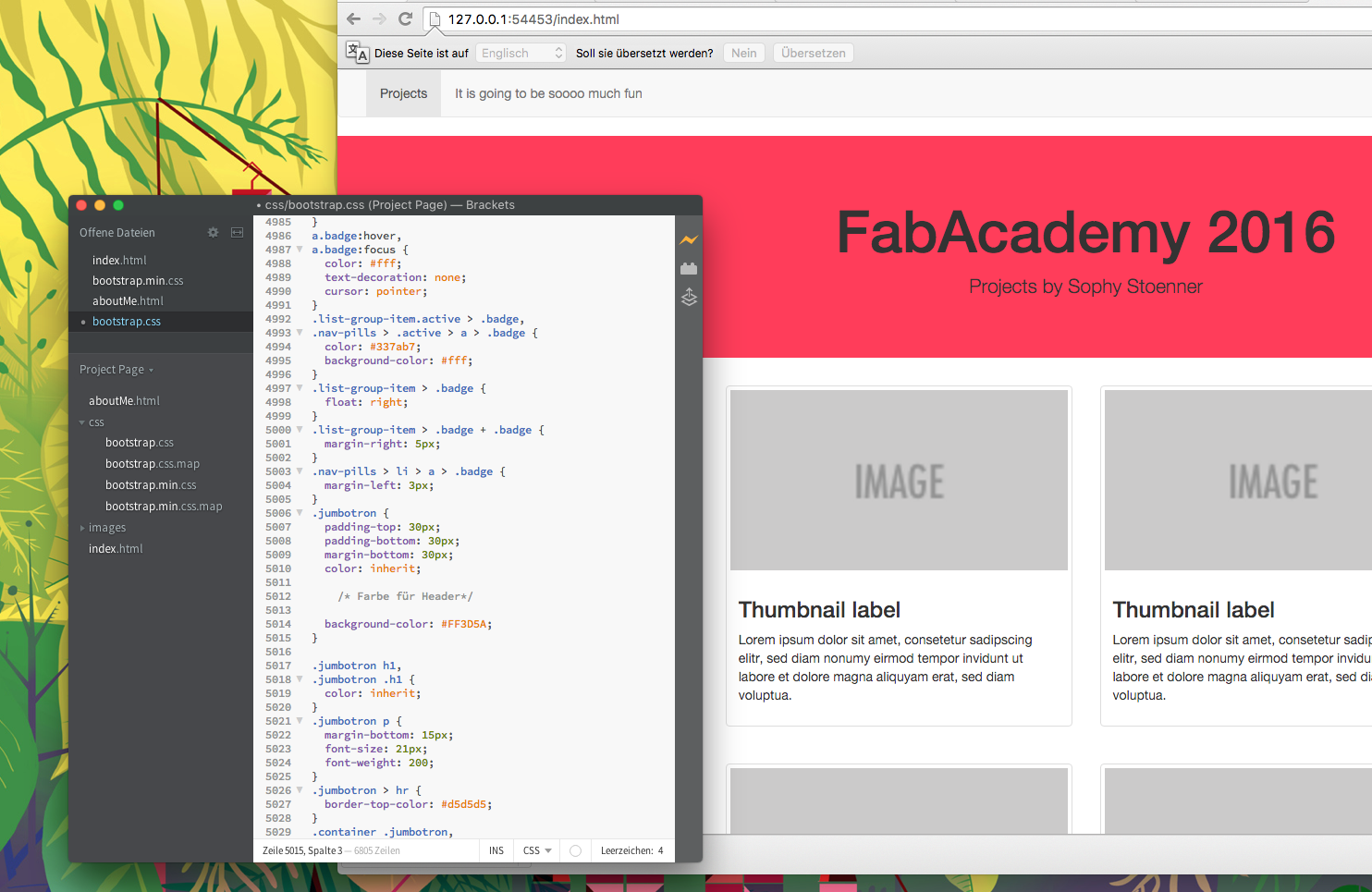
Task: Toggle the INS insert mode indicator
Action: tap(496, 850)
